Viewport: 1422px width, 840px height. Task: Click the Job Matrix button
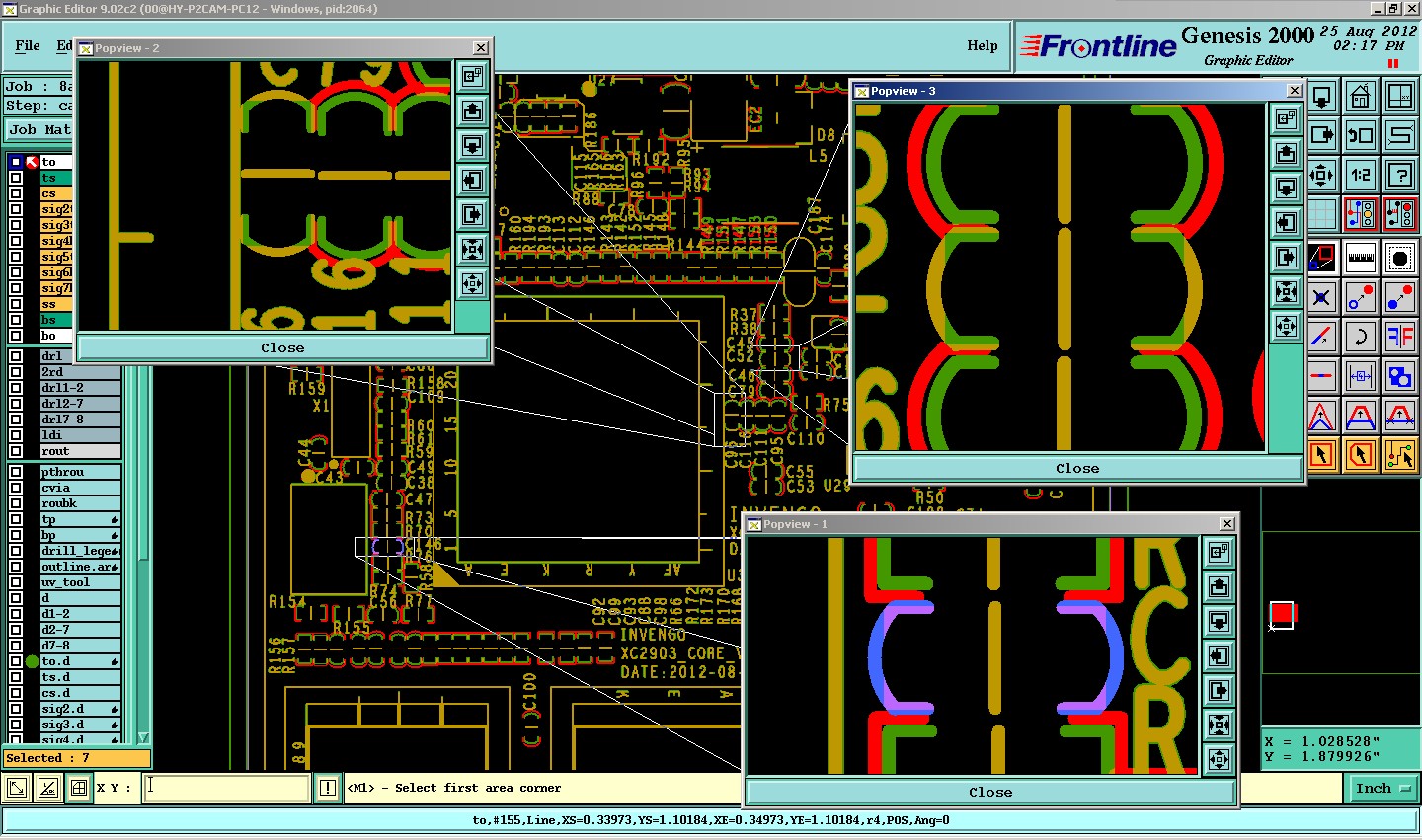39,129
